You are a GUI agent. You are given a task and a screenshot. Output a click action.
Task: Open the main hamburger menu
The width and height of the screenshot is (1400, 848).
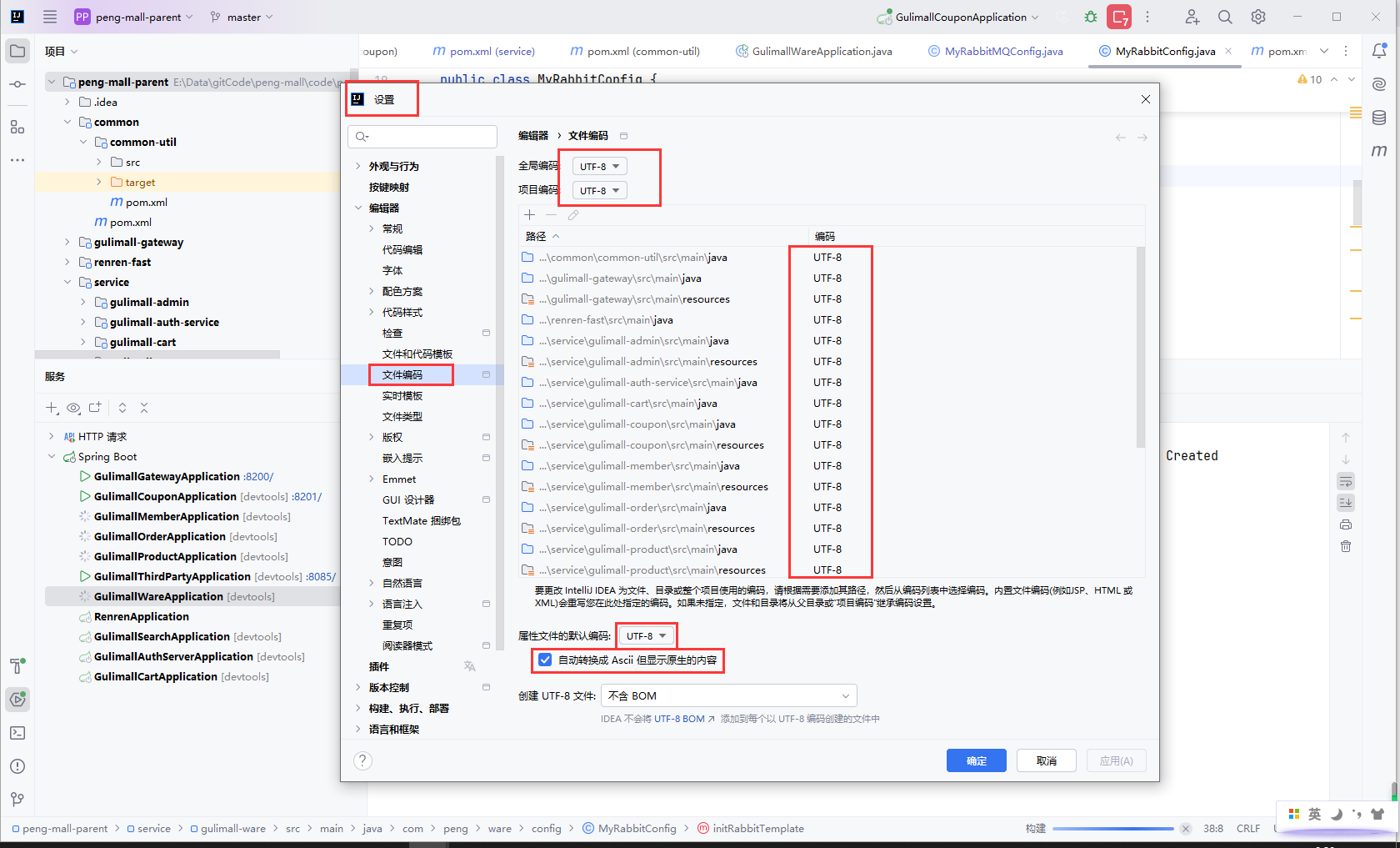tap(50, 17)
